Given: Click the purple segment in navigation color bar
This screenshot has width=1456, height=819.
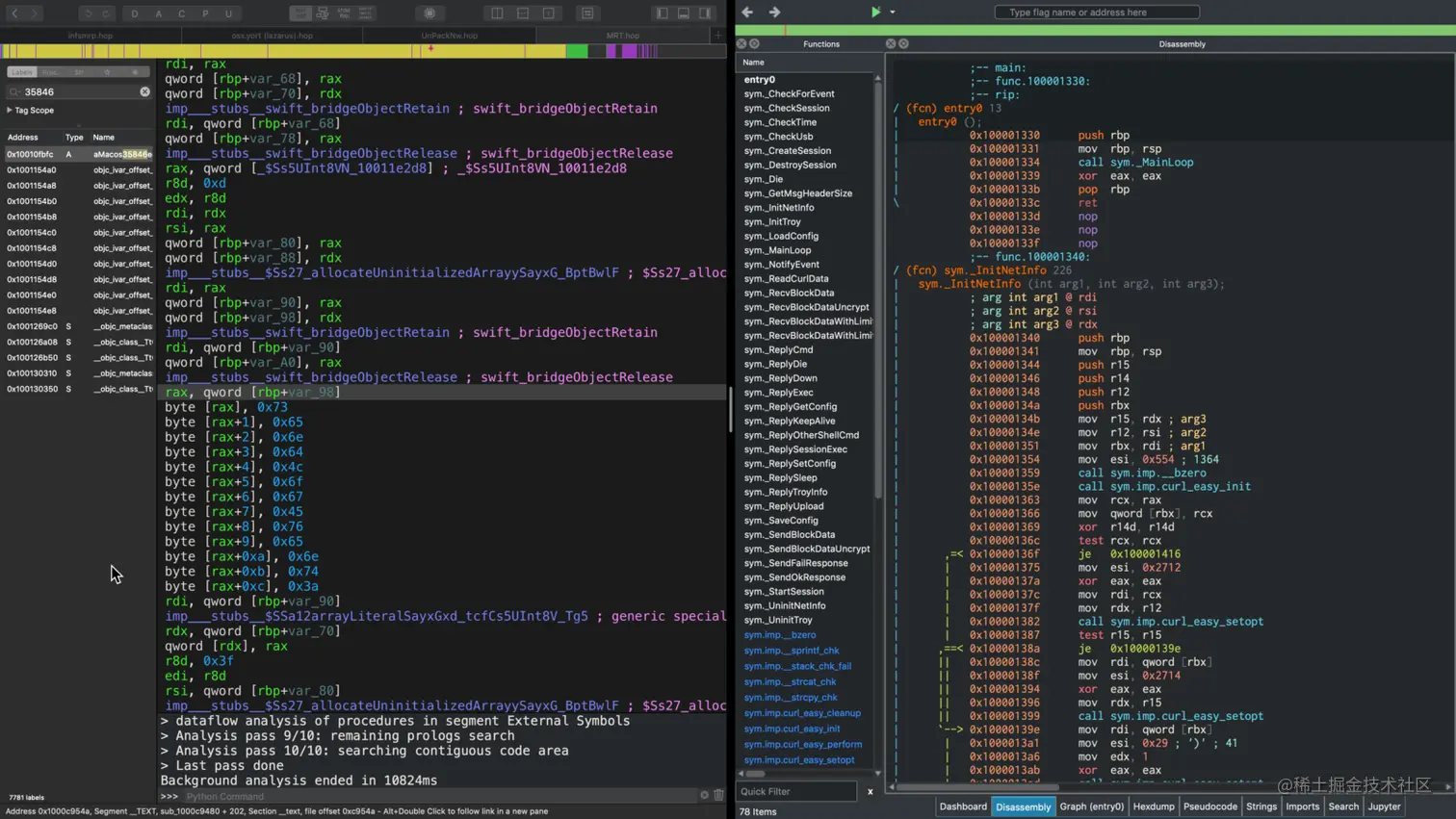Looking at the screenshot, I should pos(631,51).
